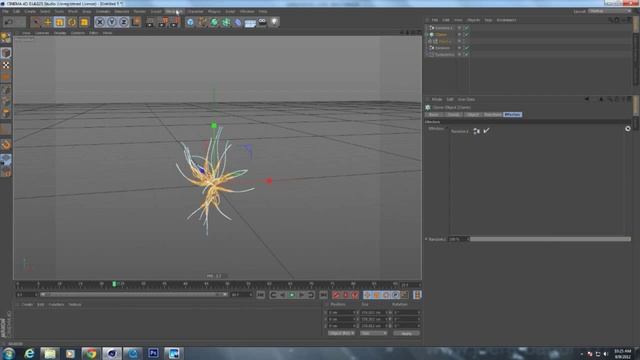The width and height of the screenshot is (640, 360).
Task: Click Play Forward in the timeline
Action: click(292, 295)
